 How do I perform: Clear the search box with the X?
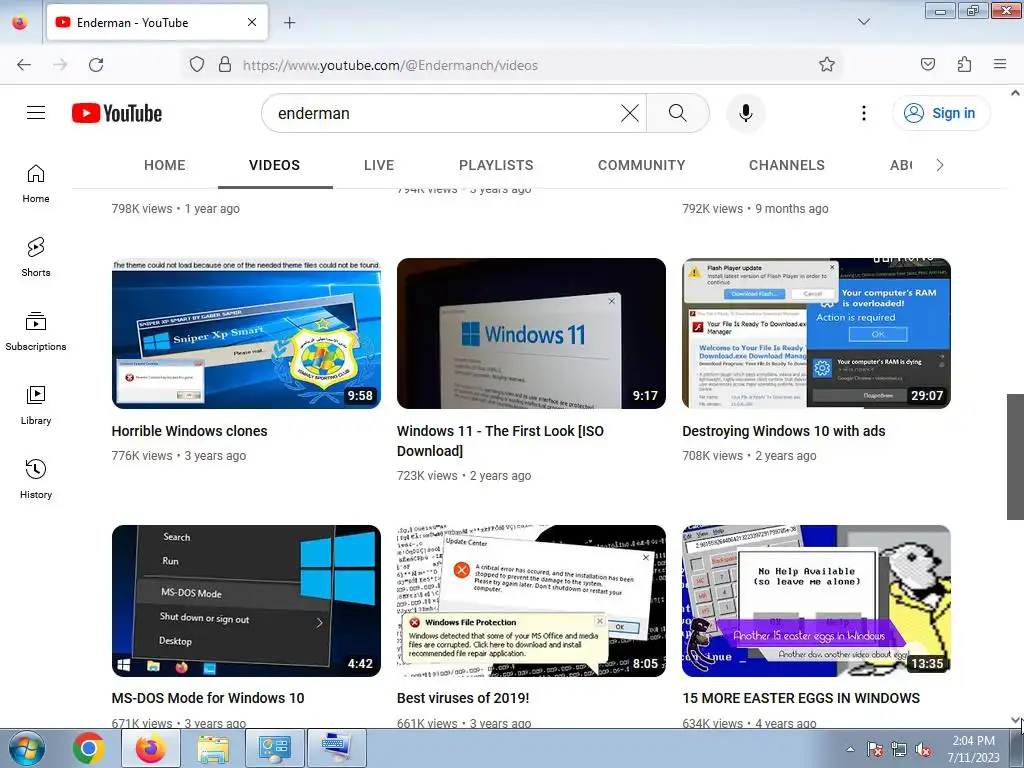630,113
